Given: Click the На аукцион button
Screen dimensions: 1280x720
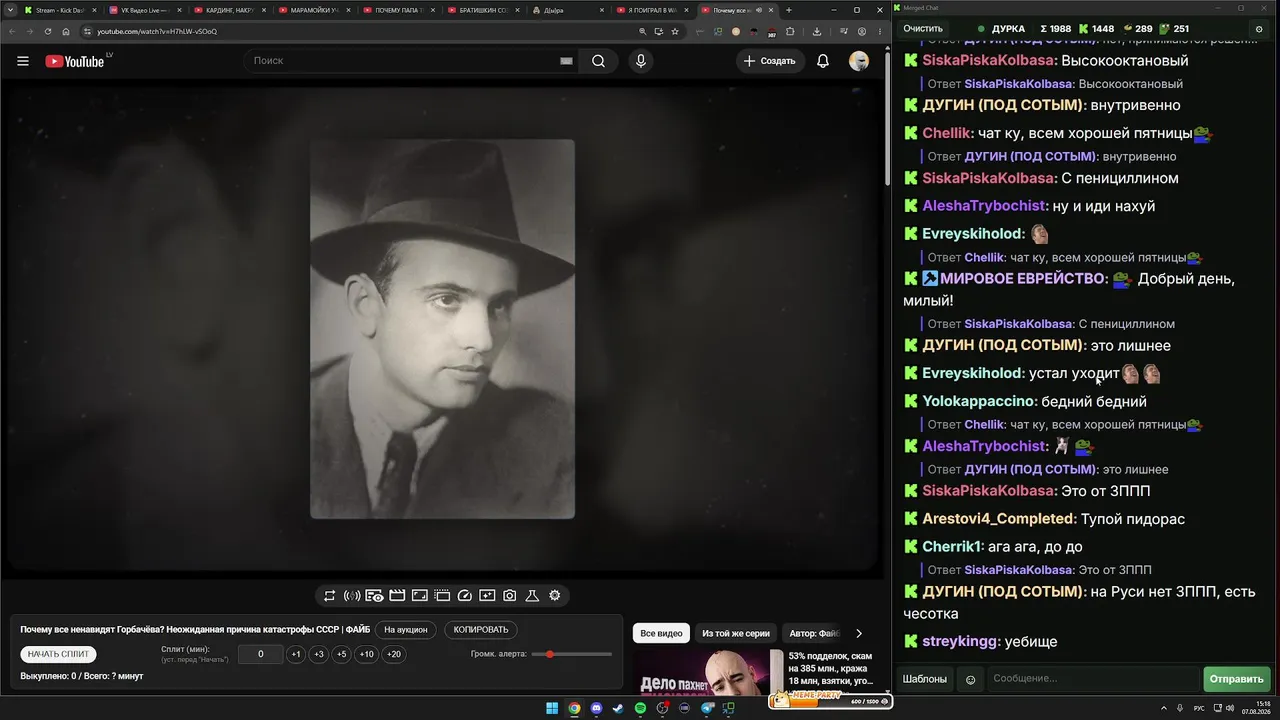Looking at the screenshot, I should coord(406,630).
